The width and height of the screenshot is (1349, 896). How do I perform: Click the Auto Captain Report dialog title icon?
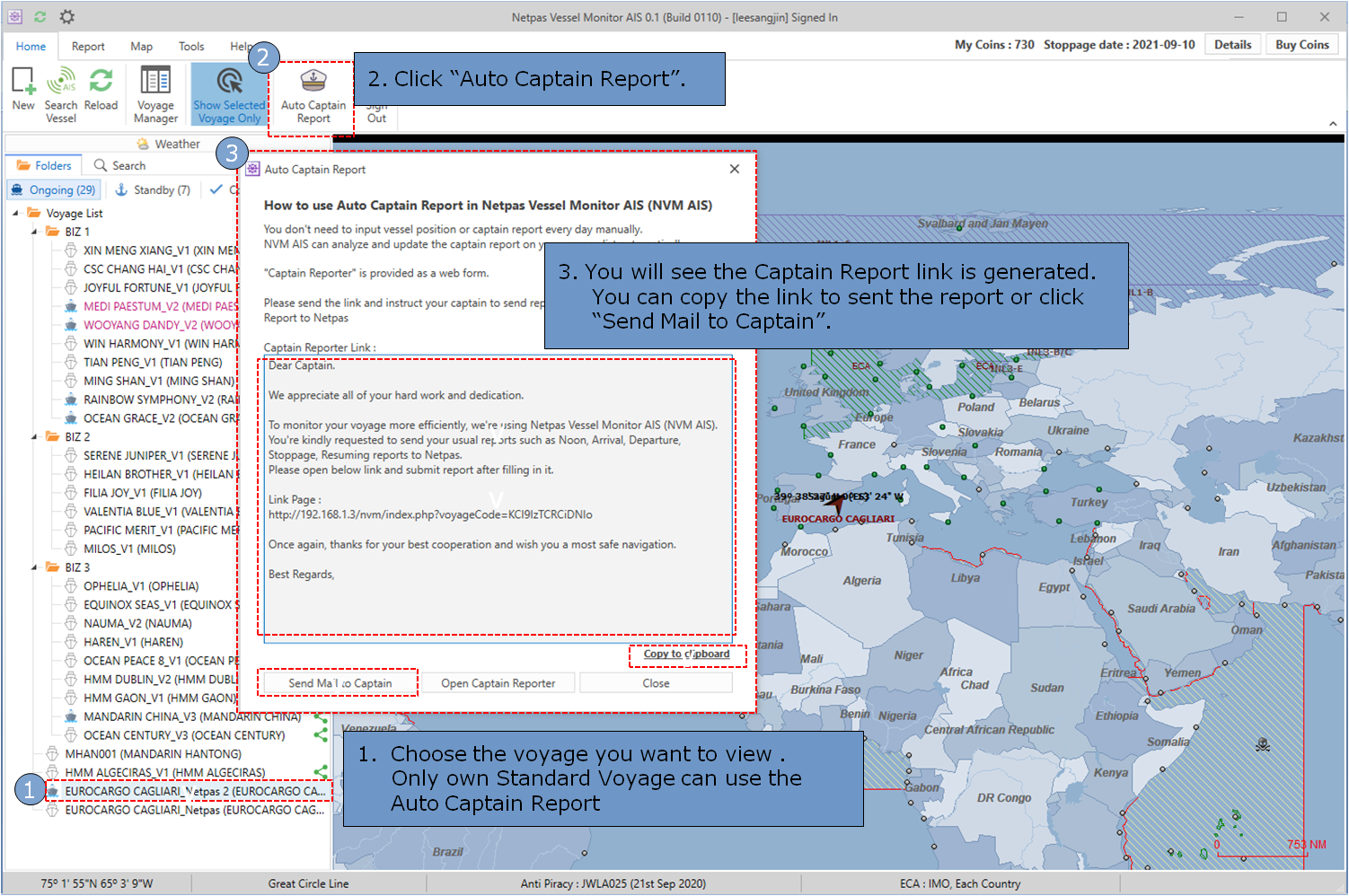click(x=253, y=169)
